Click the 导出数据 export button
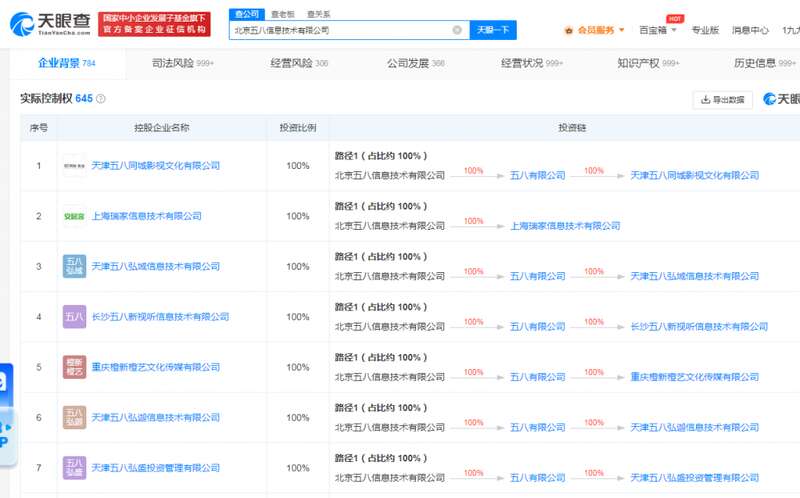800x498 pixels. click(x=722, y=99)
